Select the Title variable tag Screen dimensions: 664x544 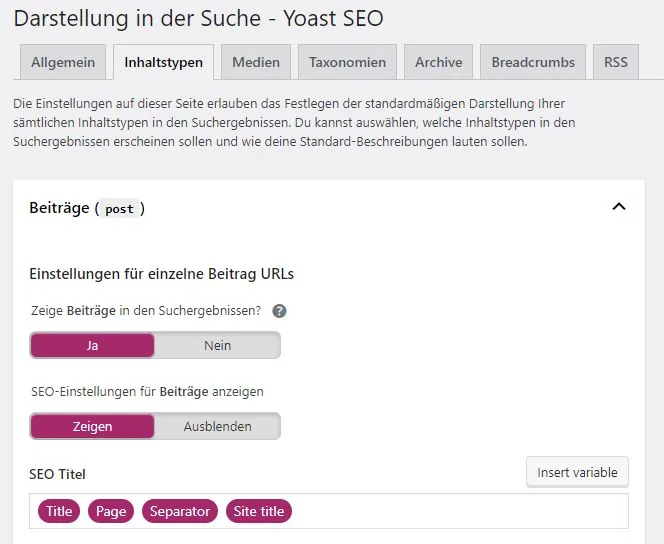(59, 511)
